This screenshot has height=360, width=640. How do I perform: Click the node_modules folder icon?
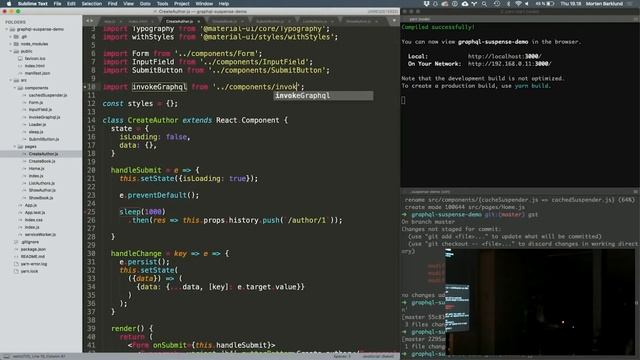click(16, 44)
